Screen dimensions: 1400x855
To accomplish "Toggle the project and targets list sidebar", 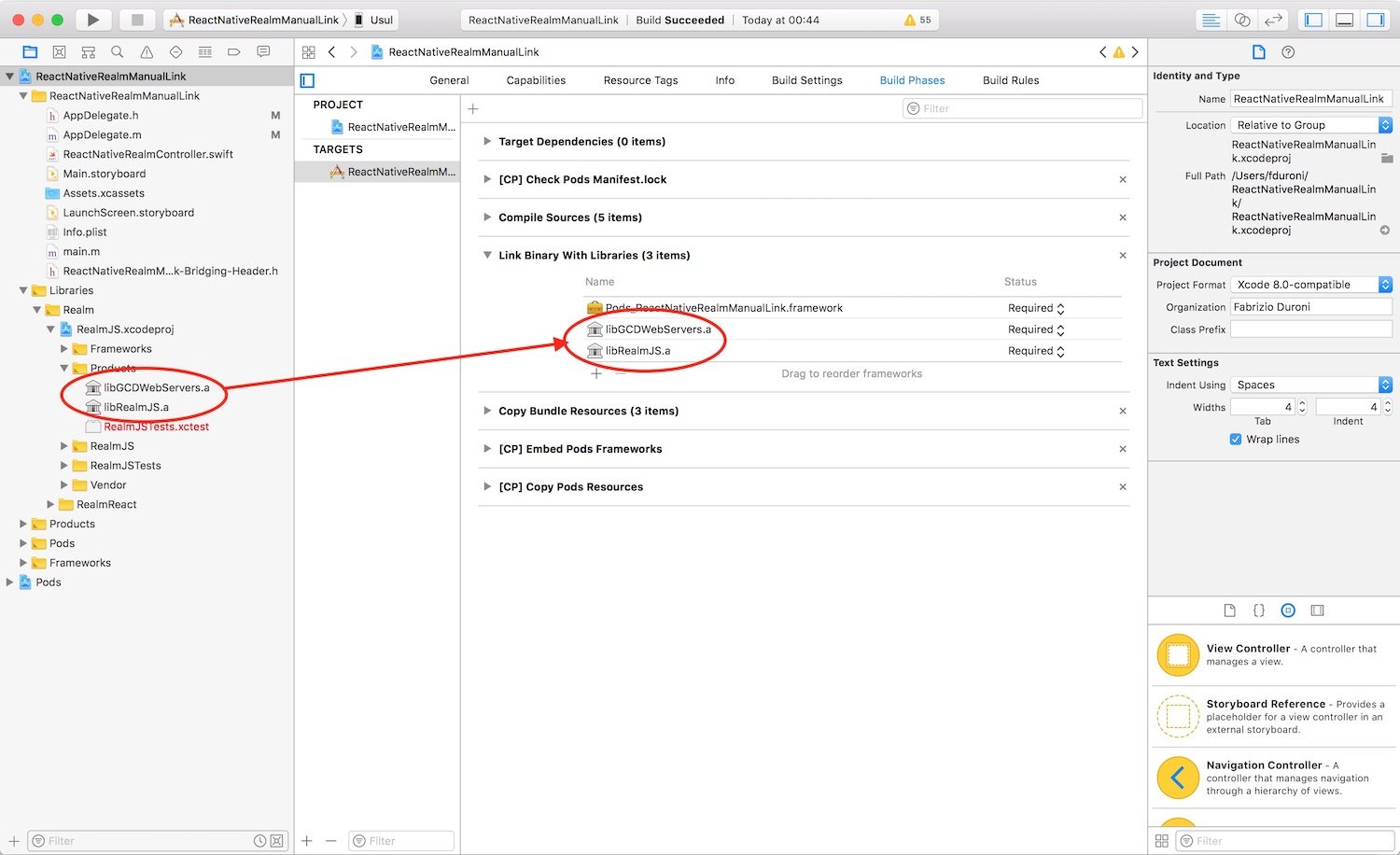I will click(307, 80).
